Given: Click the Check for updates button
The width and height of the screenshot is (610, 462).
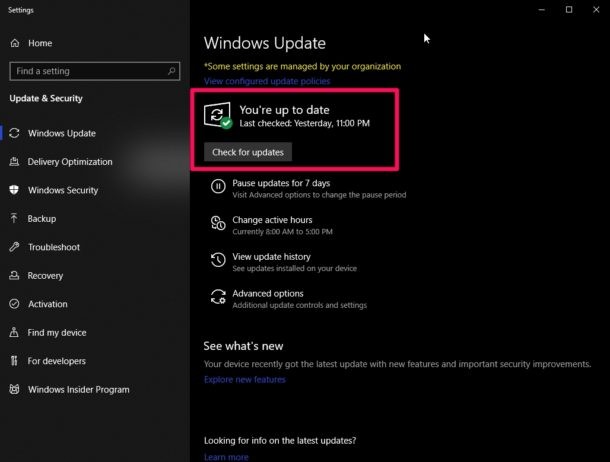Looking at the screenshot, I should pos(248,152).
